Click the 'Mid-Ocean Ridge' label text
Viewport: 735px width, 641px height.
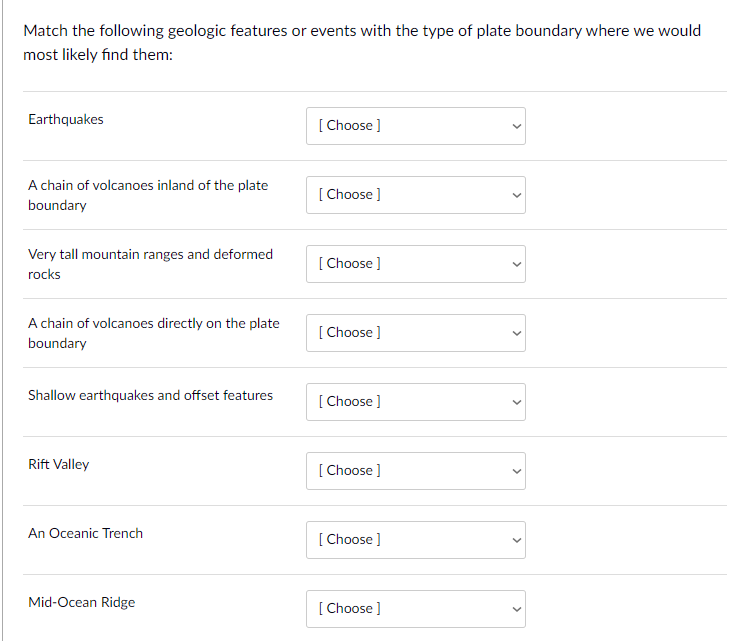(x=82, y=603)
